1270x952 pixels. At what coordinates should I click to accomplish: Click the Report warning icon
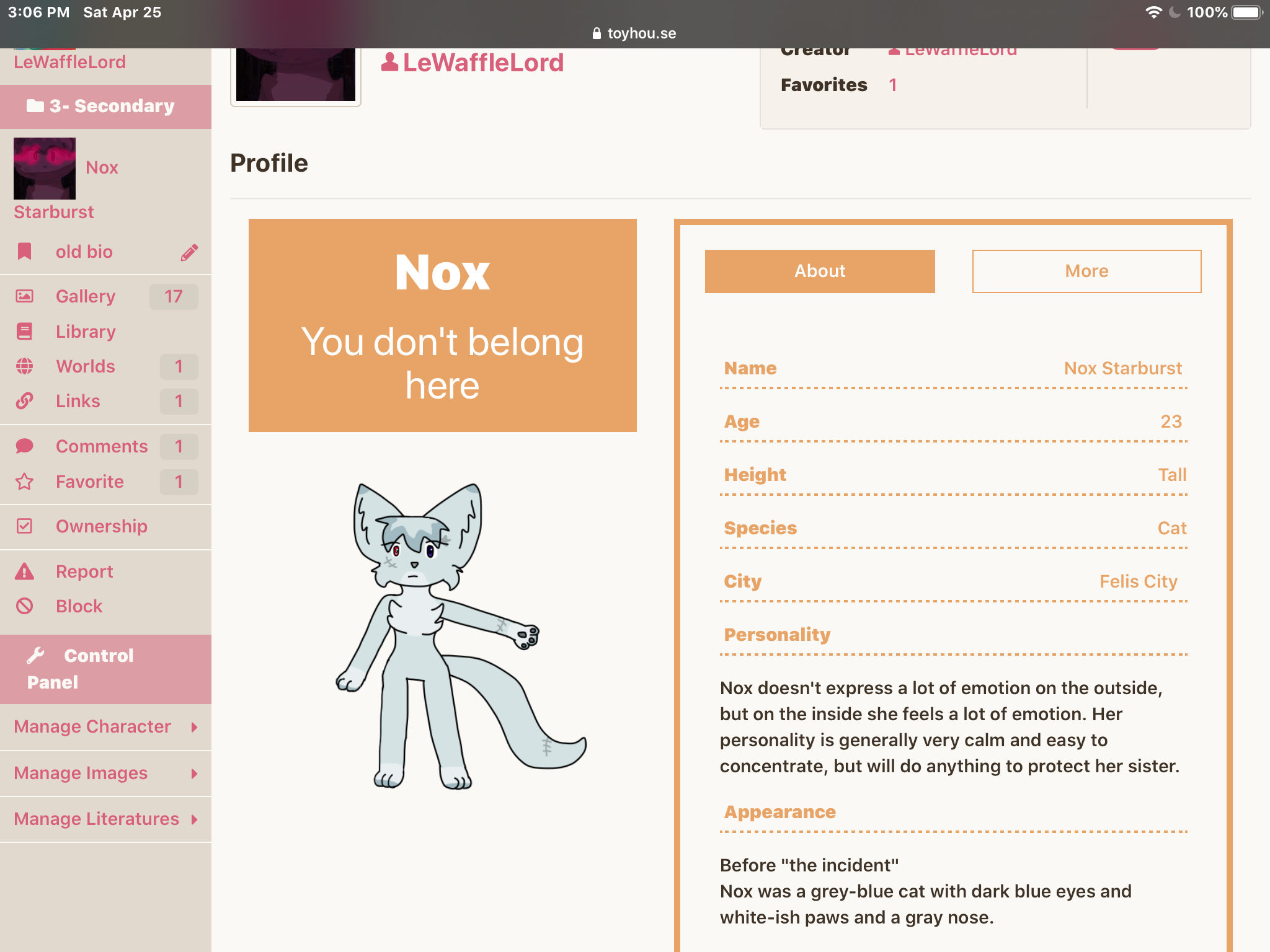[24, 571]
